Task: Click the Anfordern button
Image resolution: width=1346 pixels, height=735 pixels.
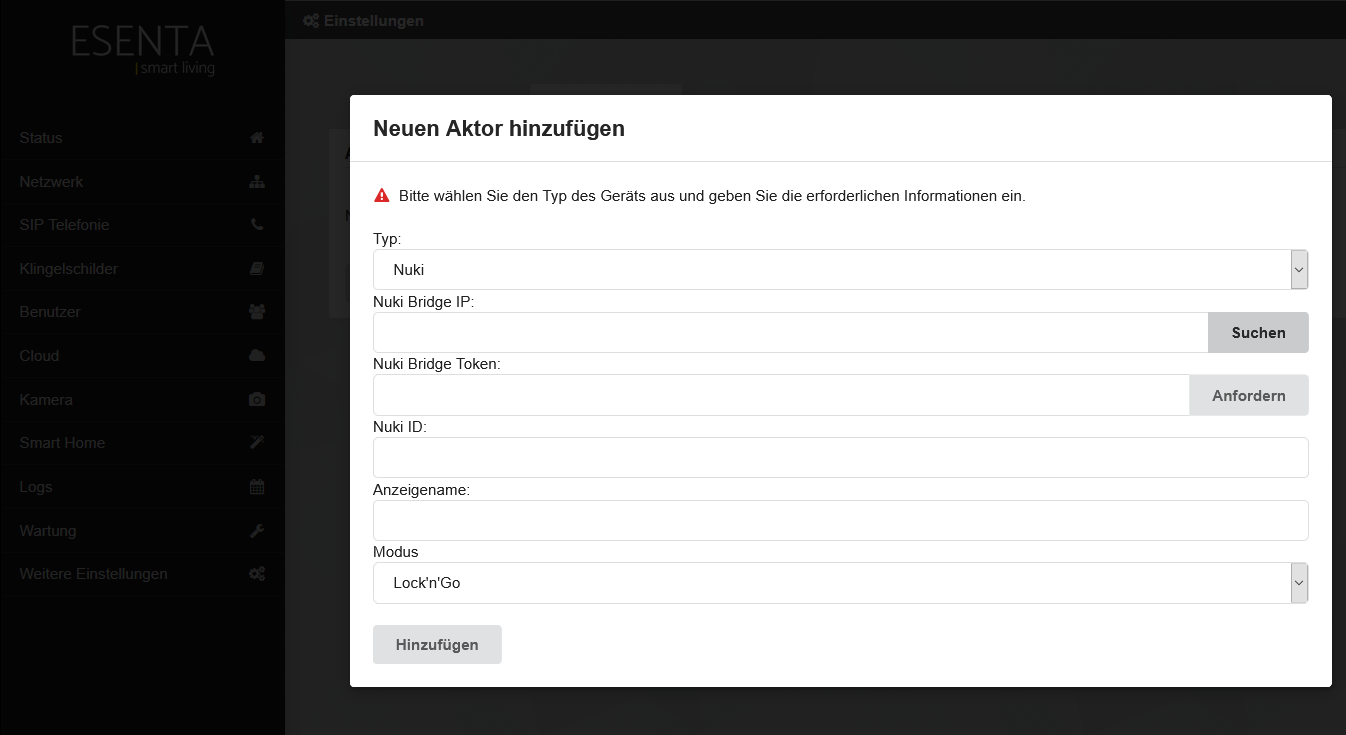Action: tap(1249, 395)
